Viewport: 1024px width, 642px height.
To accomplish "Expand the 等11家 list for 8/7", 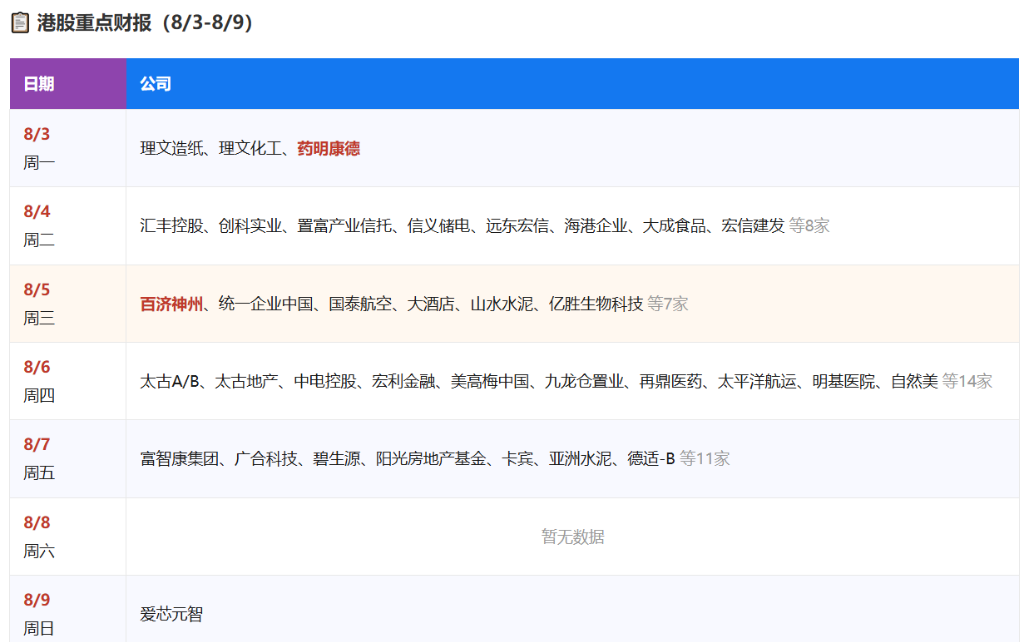I will coord(705,458).
